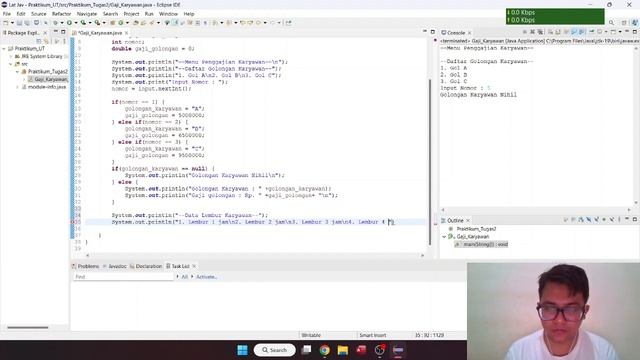Close the Gaji_Karyawan.java editor tab
640x360 pixels.
coord(127,33)
